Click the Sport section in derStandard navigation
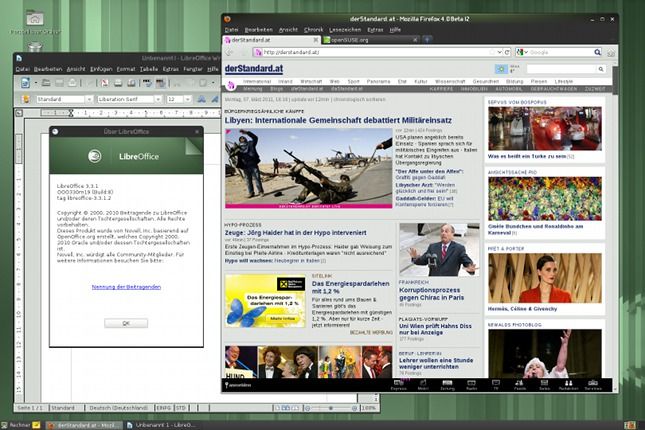This screenshot has width=645, height=430. pyautogui.click(x=353, y=81)
